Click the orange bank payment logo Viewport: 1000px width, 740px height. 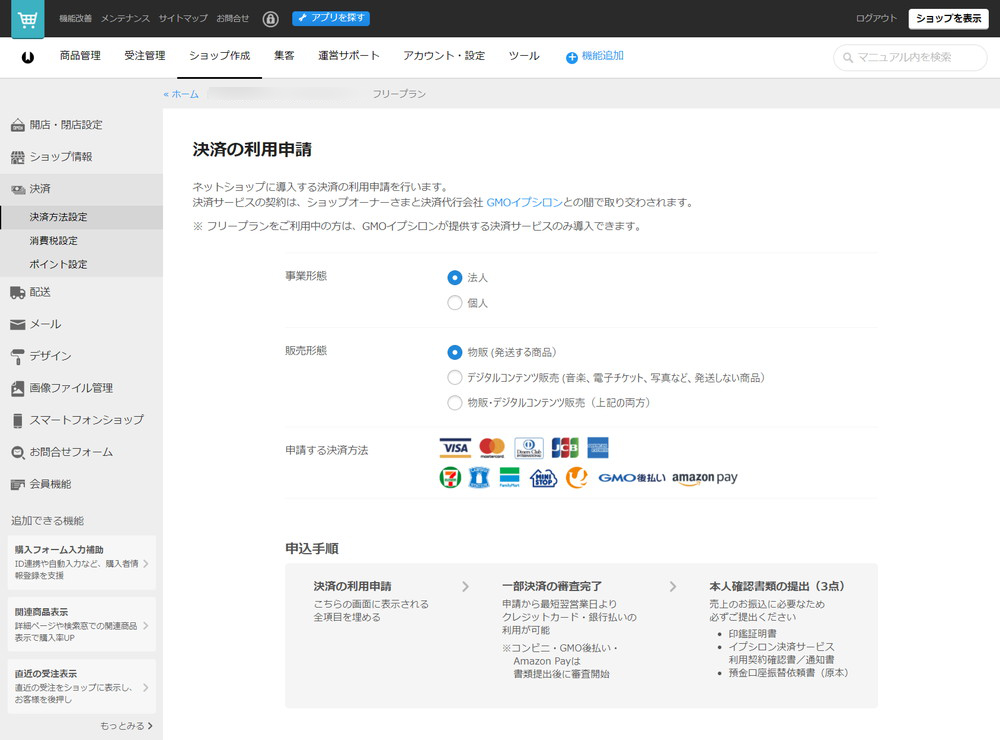(577, 477)
